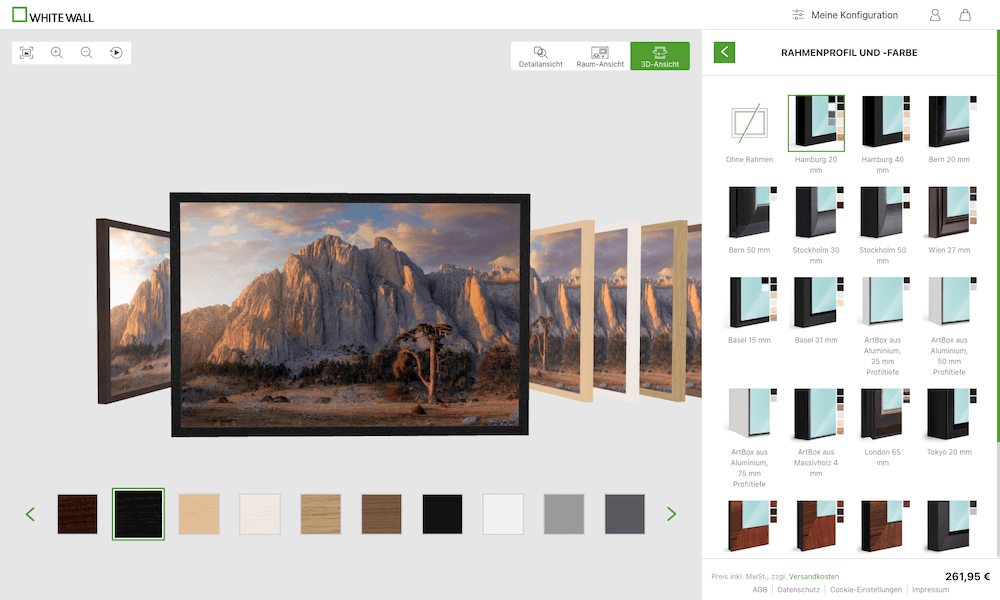The height and width of the screenshot is (600, 1000).
Task: Select the Basel 15 mm frame
Action: [x=749, y=311]
